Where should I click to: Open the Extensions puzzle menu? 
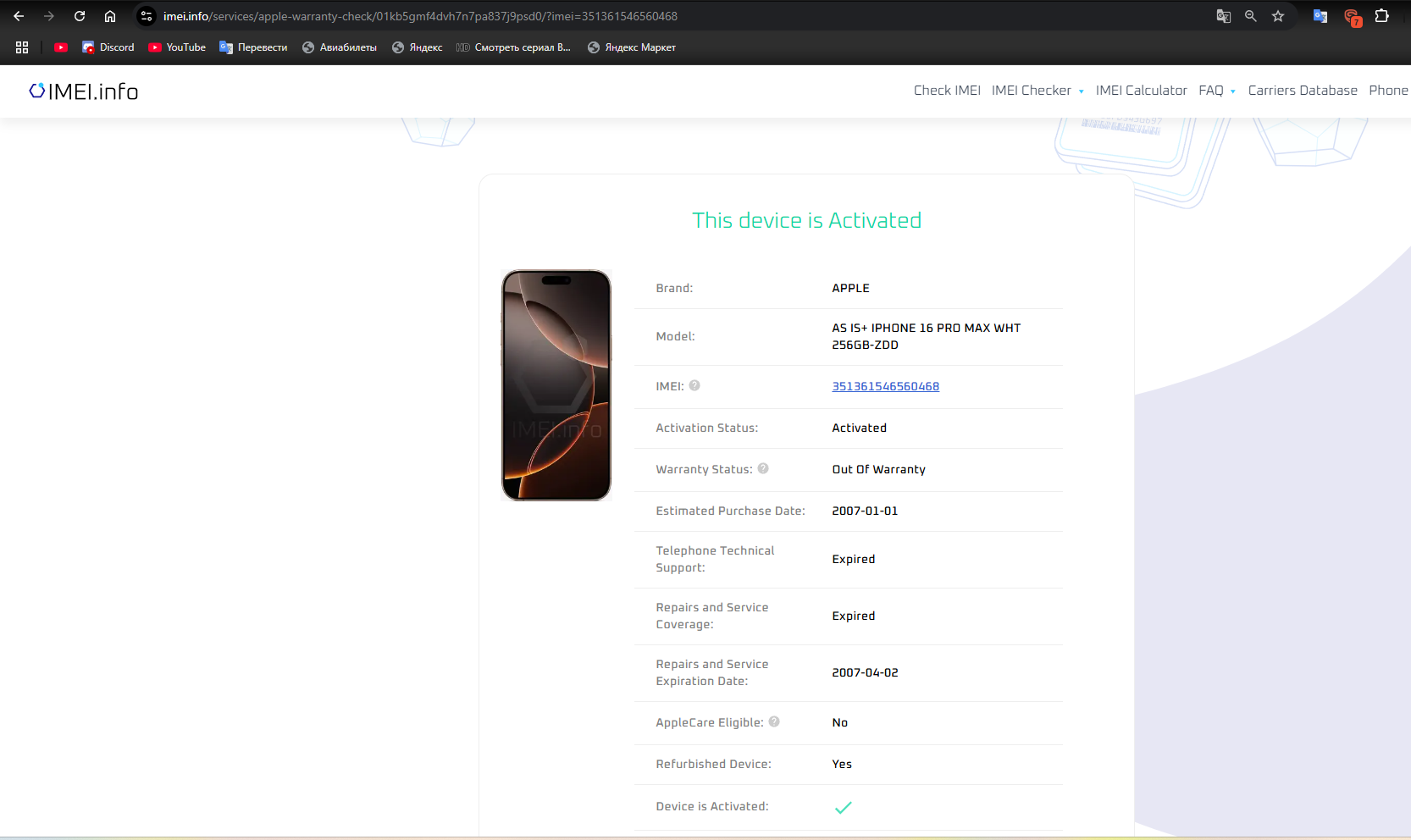click(x=1382, y=16)
